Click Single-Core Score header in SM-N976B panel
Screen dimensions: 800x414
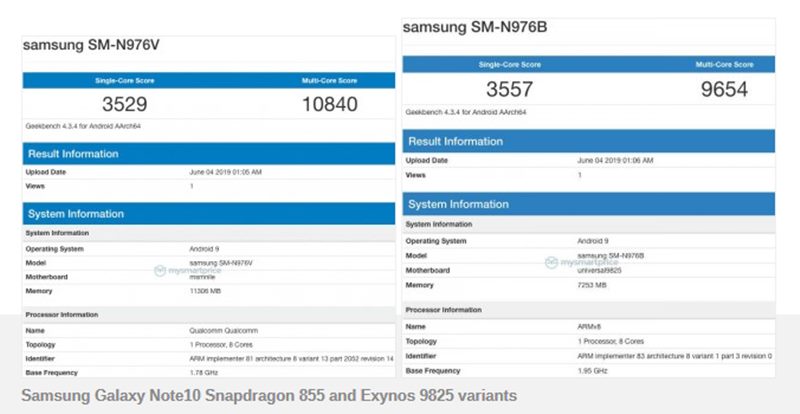click(x=509, y=65)
